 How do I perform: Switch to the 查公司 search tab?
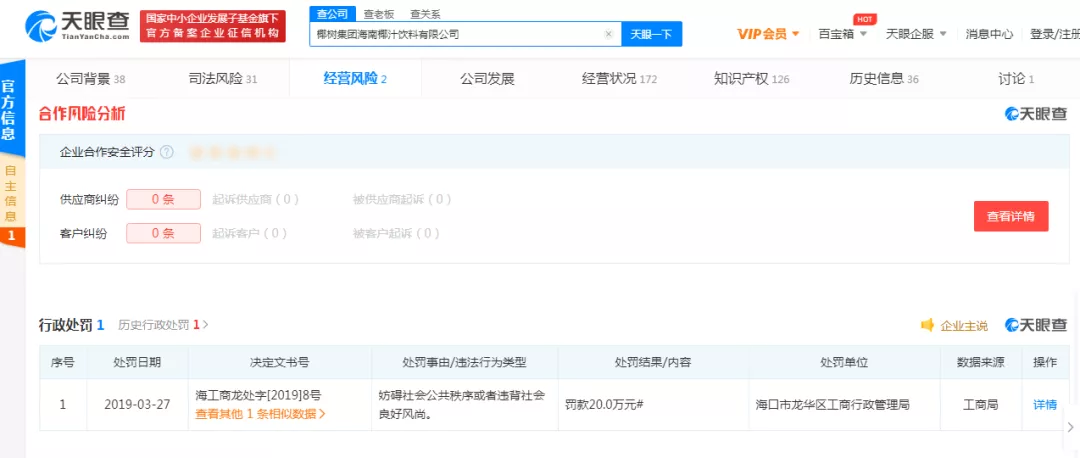click(332, 14)
